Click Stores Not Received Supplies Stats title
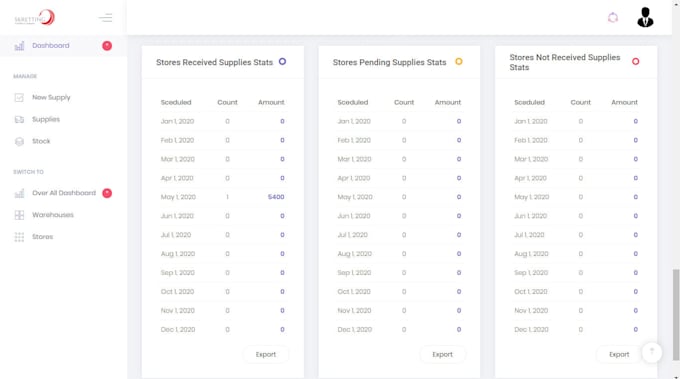680x379 pixels. (565, 62)
